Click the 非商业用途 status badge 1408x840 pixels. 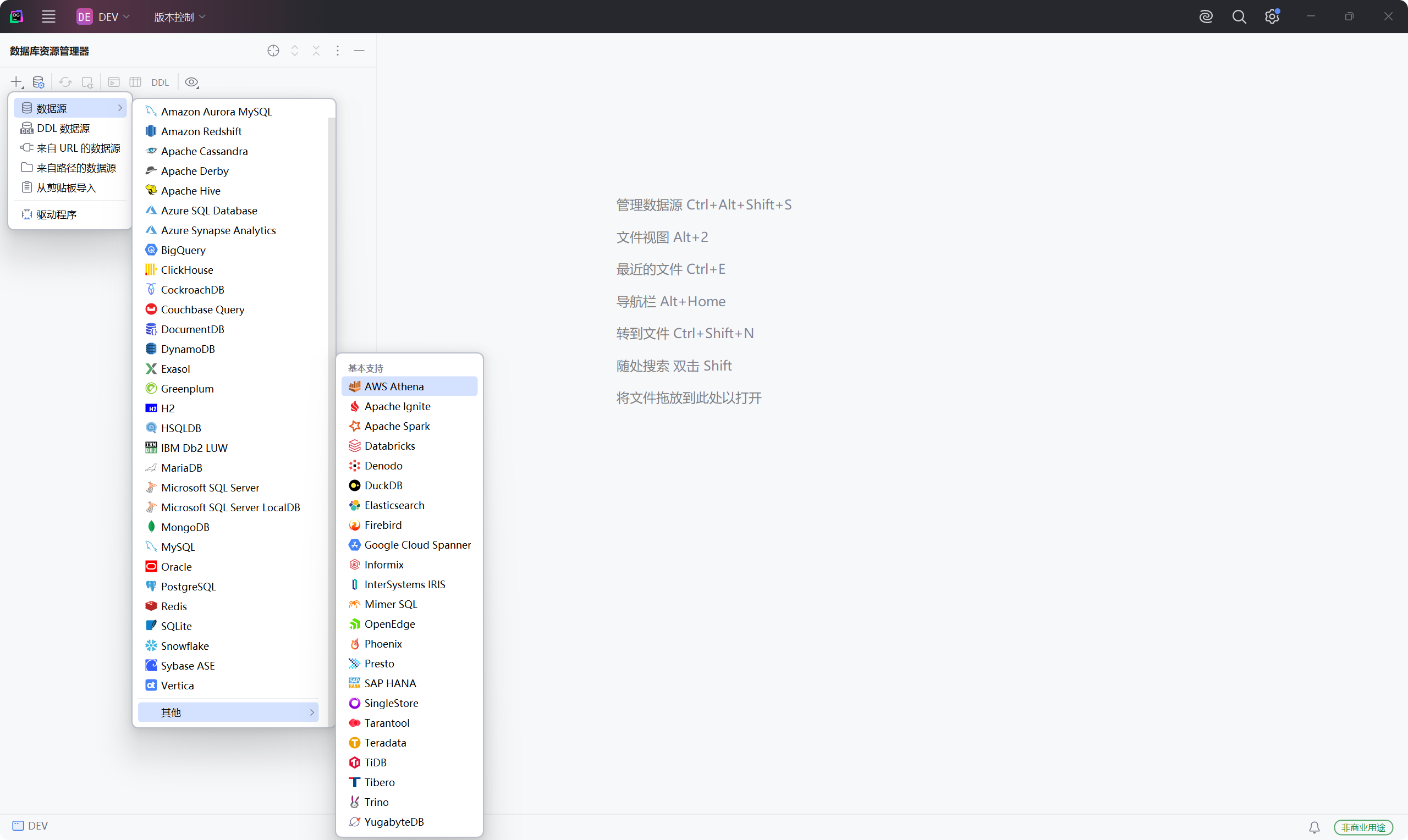pos(1363,827)
